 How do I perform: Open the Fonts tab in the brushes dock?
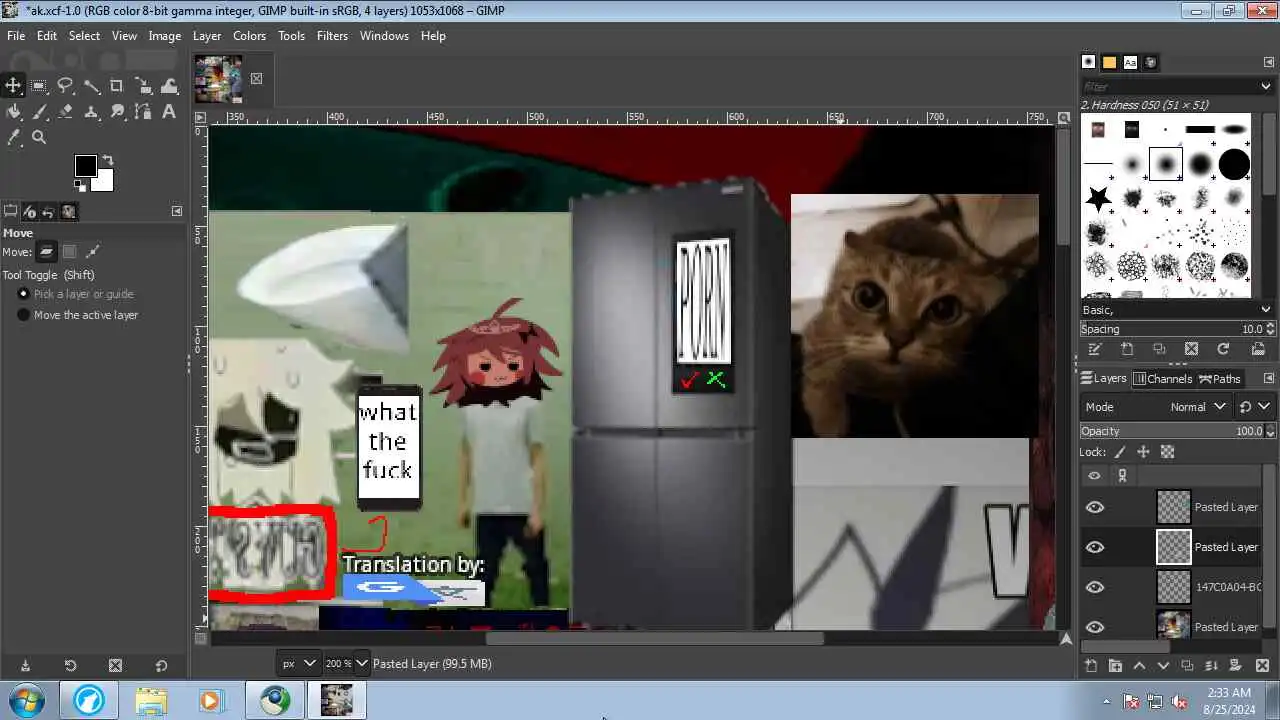[x=1130, y=62]
